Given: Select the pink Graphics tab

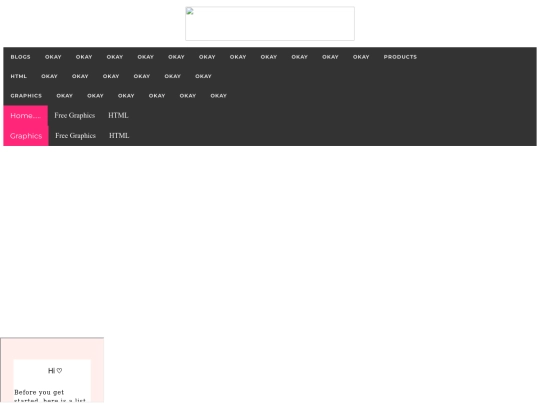Looking at the screenshot, I should point(26,136).
